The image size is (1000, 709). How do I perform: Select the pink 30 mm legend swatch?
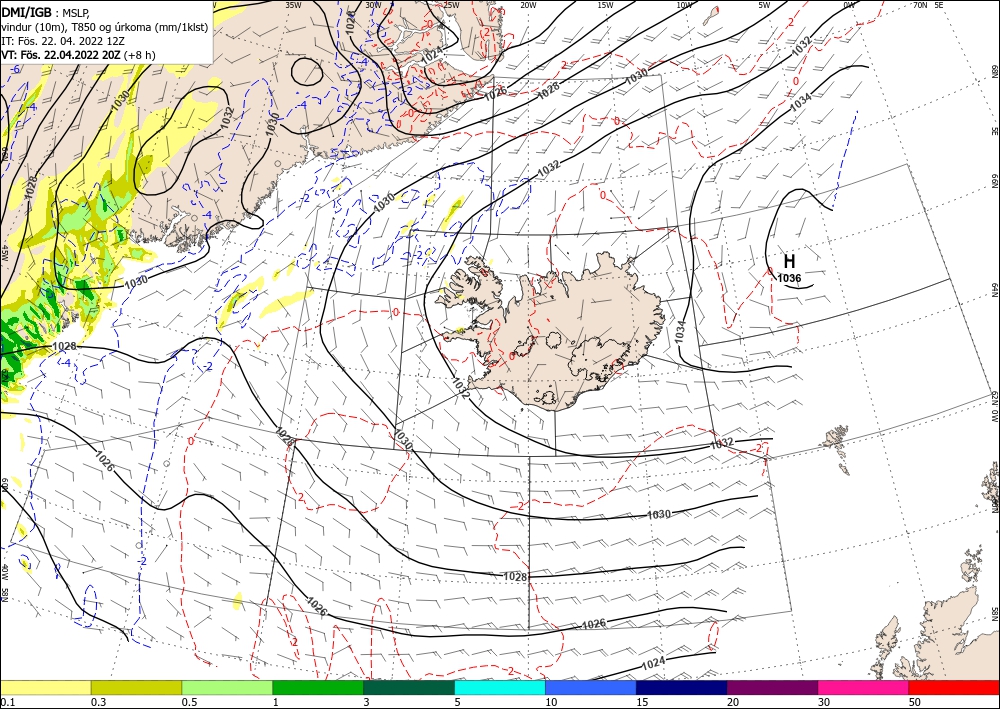click(x=864, y=687)
